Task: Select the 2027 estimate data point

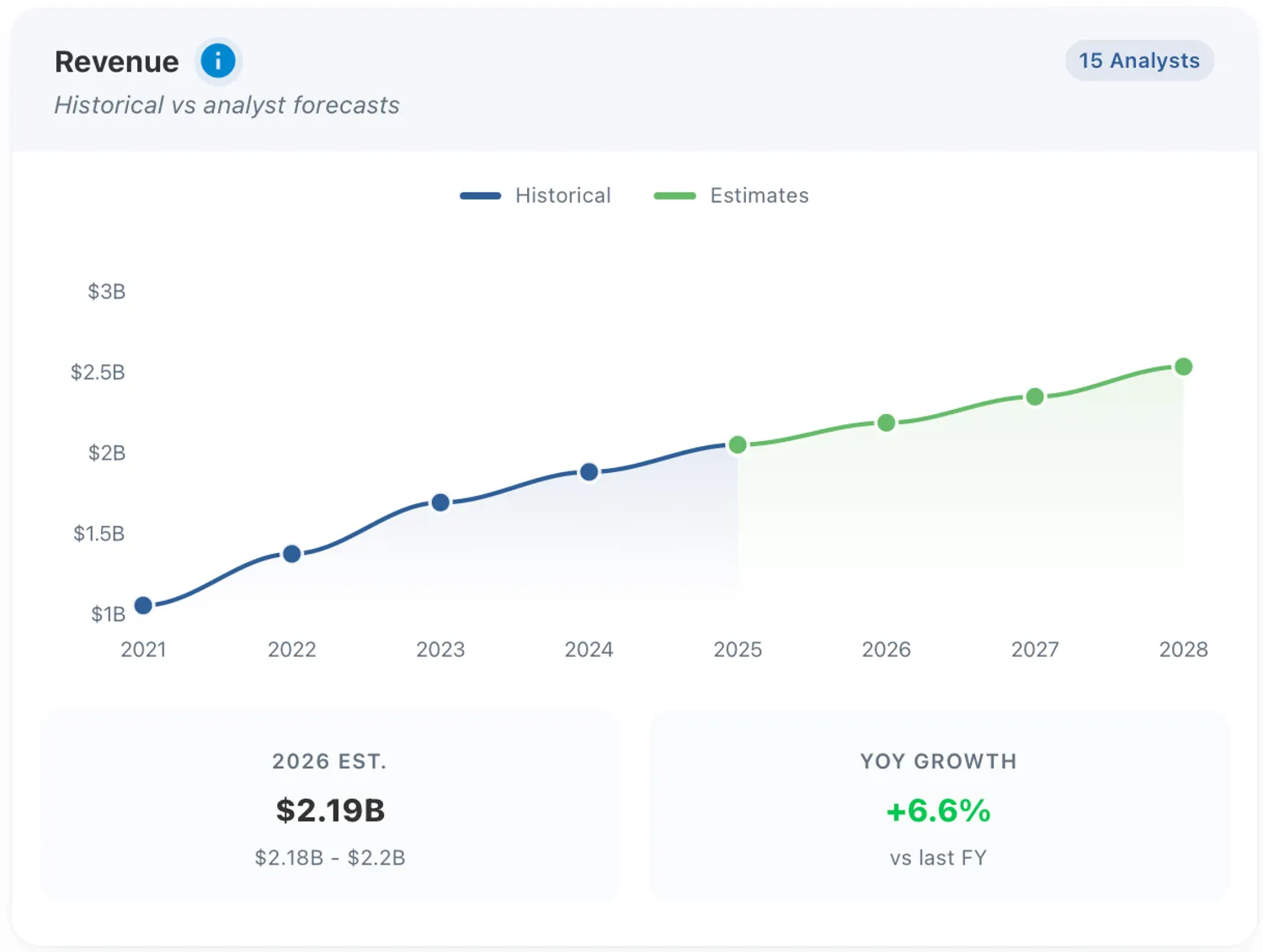Action: click(1035, 396)
